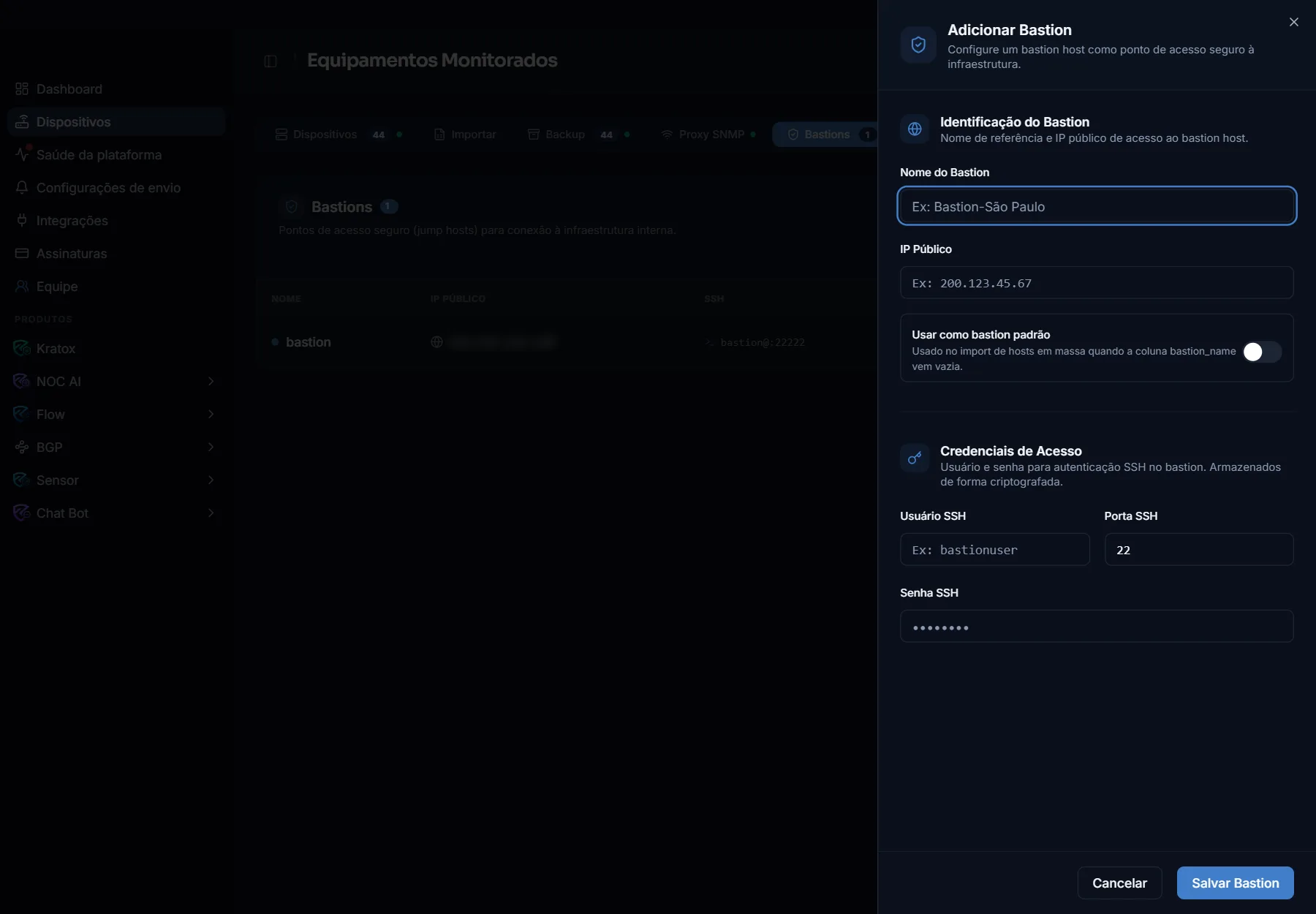Viewport: 1316px width, 914px height.
Task: Click the people icon for Equipe
Action: tap(22, 286)
